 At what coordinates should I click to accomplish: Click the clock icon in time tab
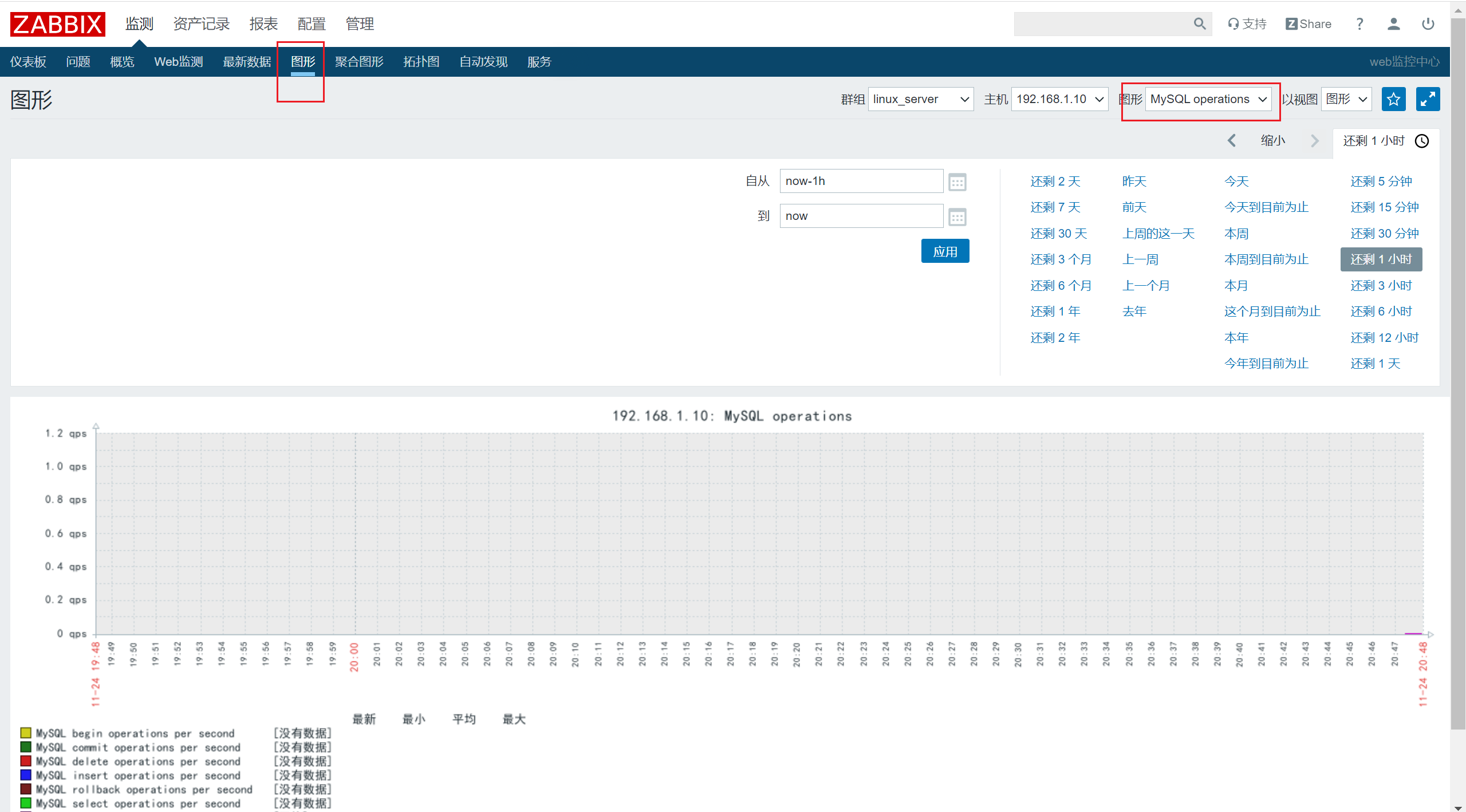pyautogui.click(x=1422, y=141)
